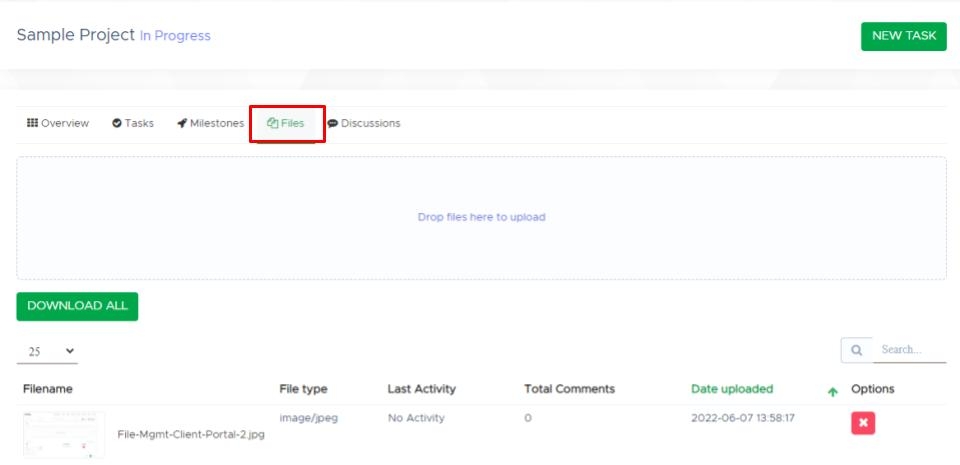
Task: Sort by the Filename column header
Action: tap(48, 389)
